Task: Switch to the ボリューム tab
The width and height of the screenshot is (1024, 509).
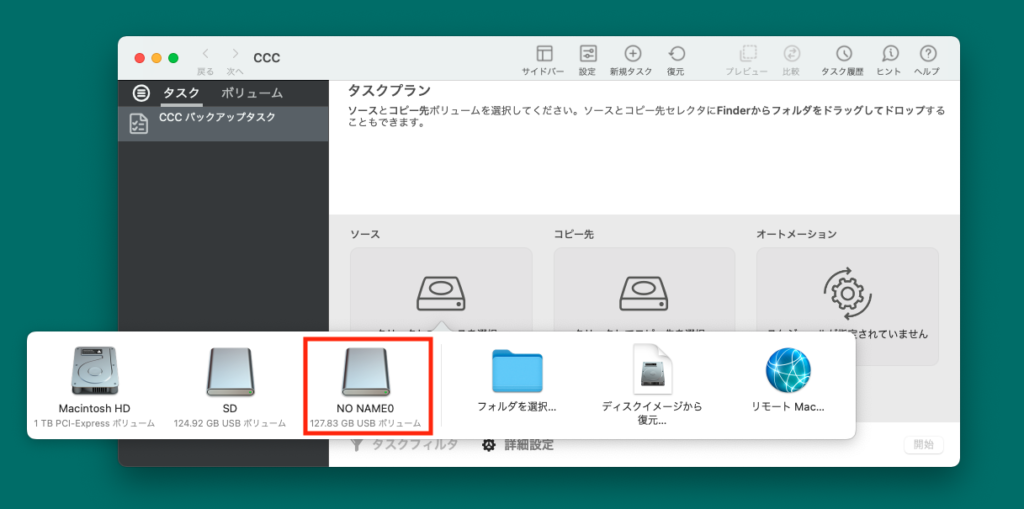Action: (251, 93)
